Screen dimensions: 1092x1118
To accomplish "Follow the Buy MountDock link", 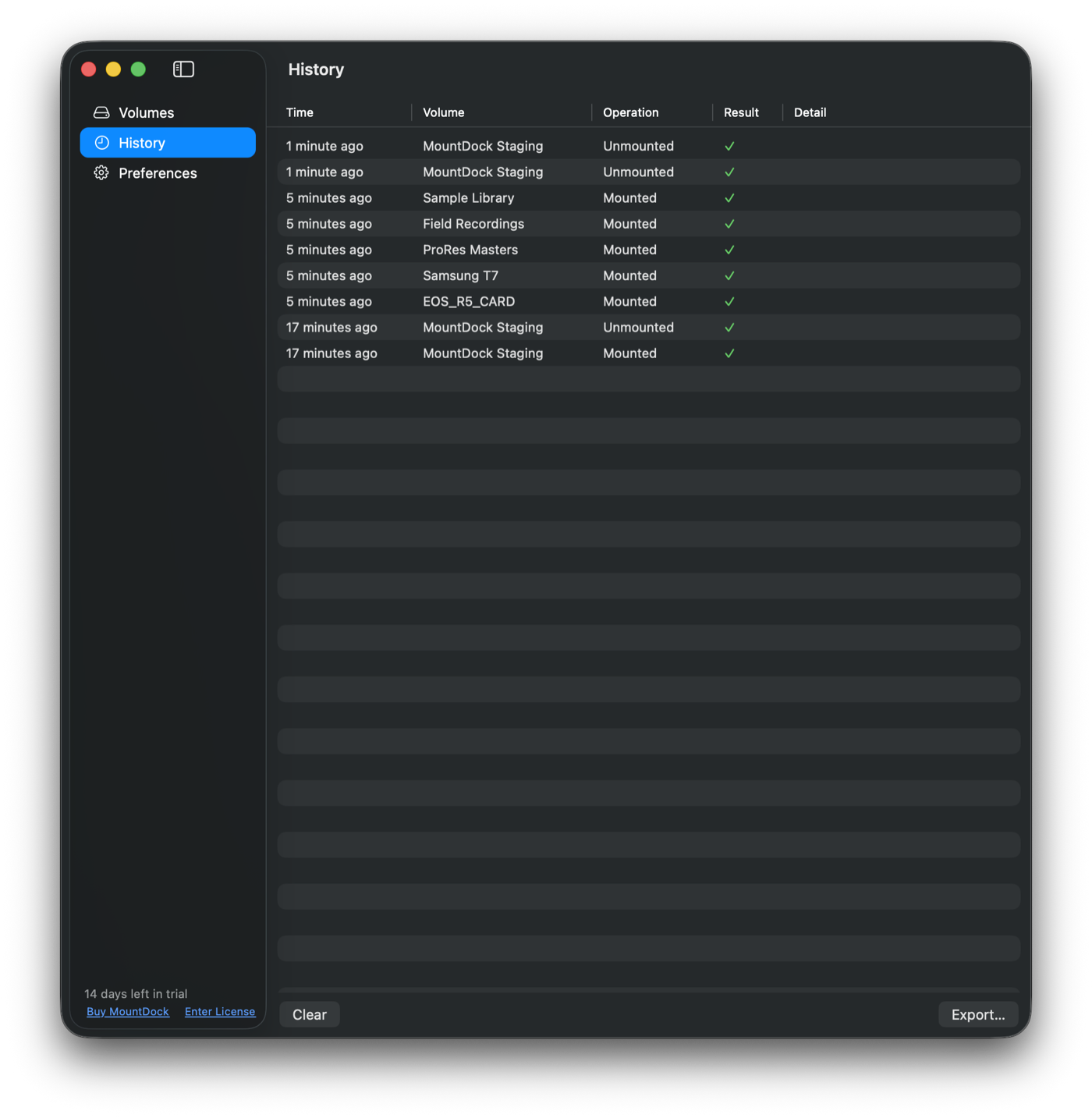I will click(x=128, y=1012).
